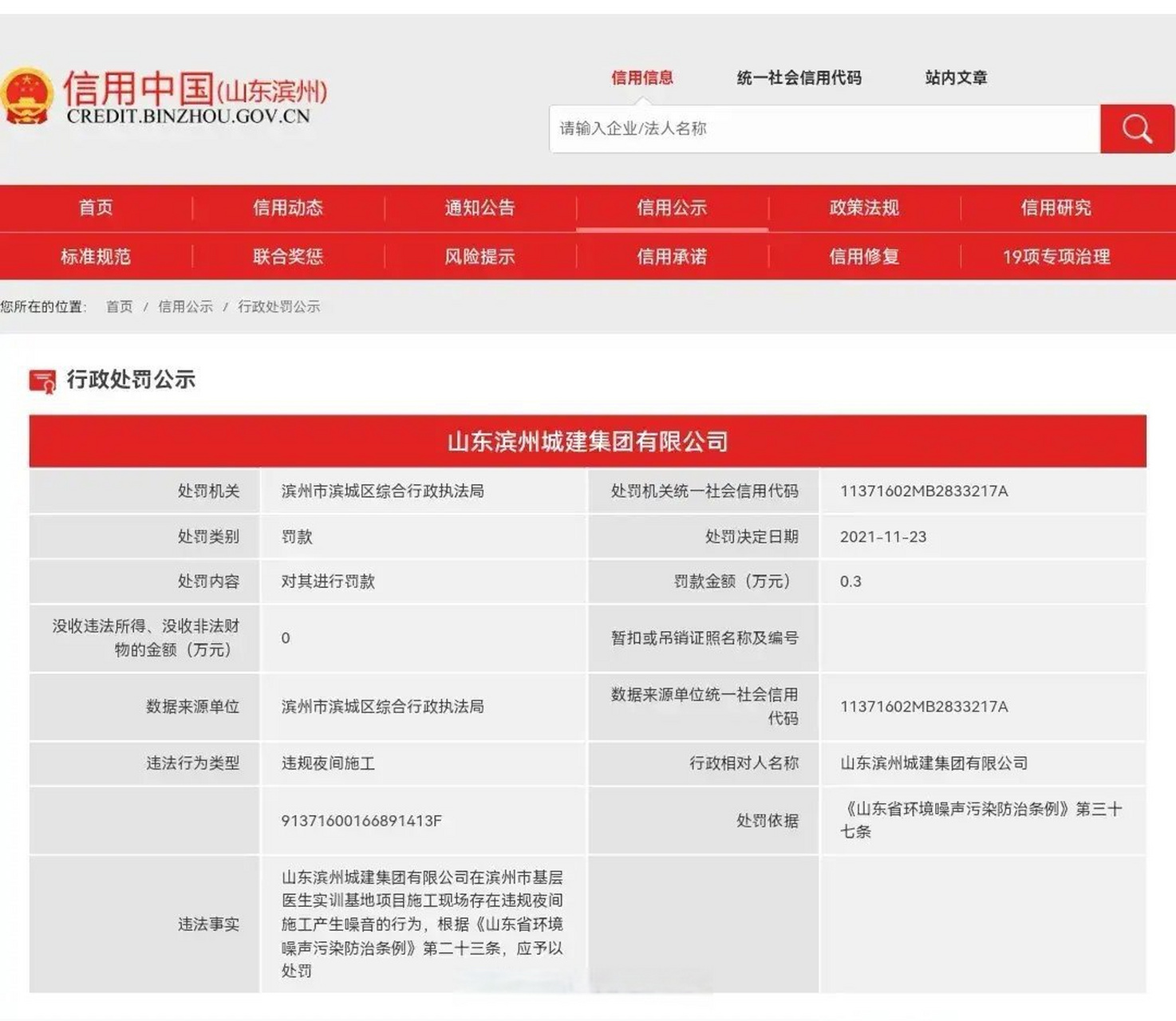Click the fine amount 0.3
1176x1021 pixels.
pos(850,581)
